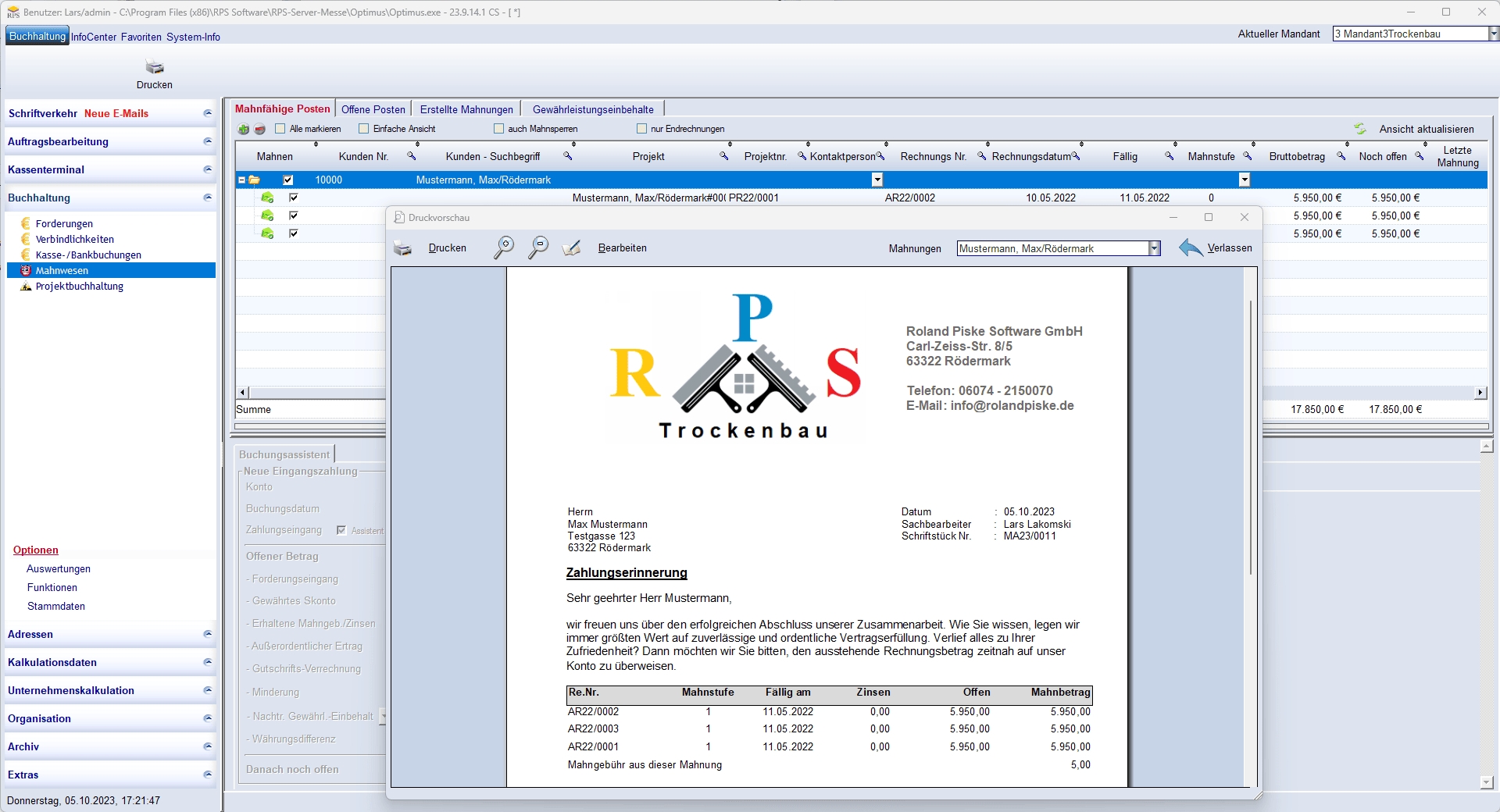Expand the Auftragsbearbeitung sidebar section chevron
1500x812 pixels.
coord(208,141)
